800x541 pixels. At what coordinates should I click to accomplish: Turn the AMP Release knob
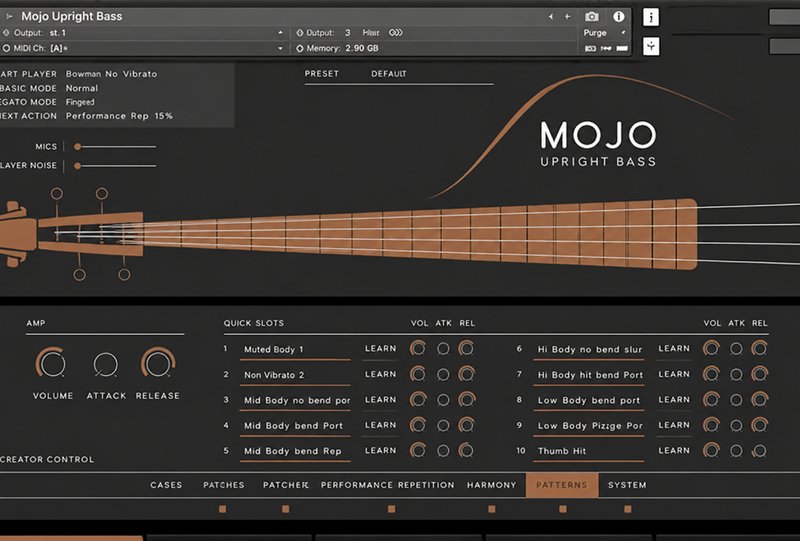point(158,363)
